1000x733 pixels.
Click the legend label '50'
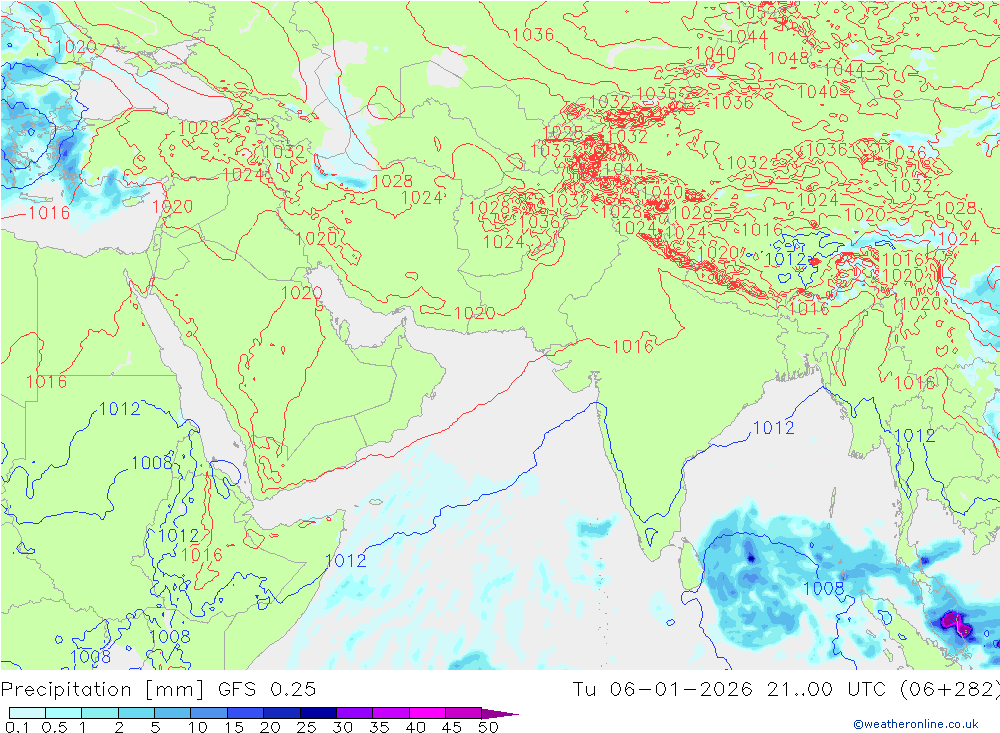pos(488,727)
